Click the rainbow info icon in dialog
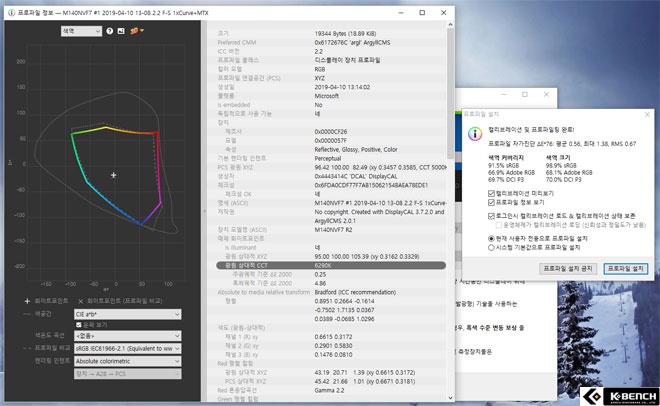 [475, 134]
